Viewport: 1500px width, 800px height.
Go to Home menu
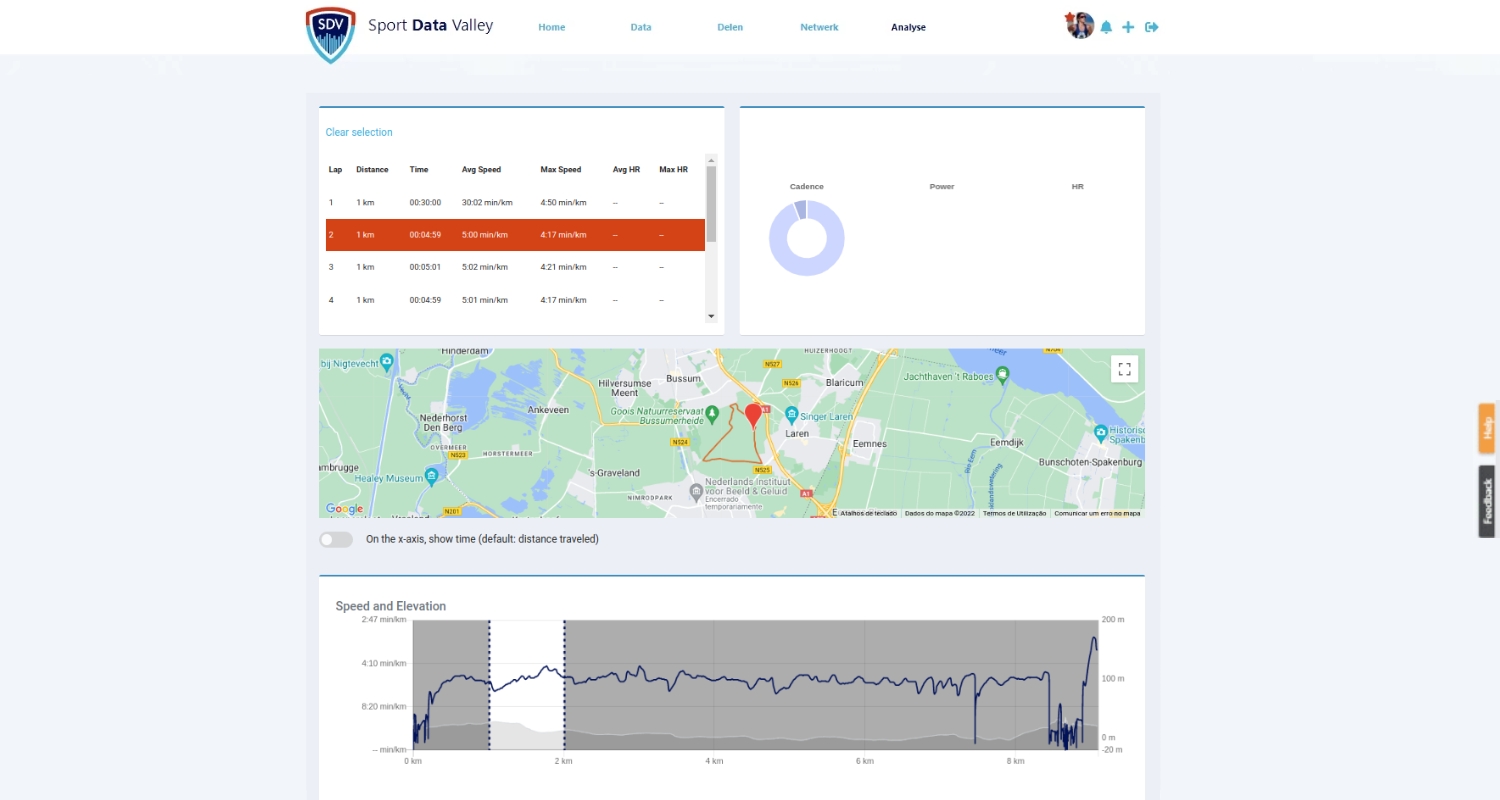552,27
